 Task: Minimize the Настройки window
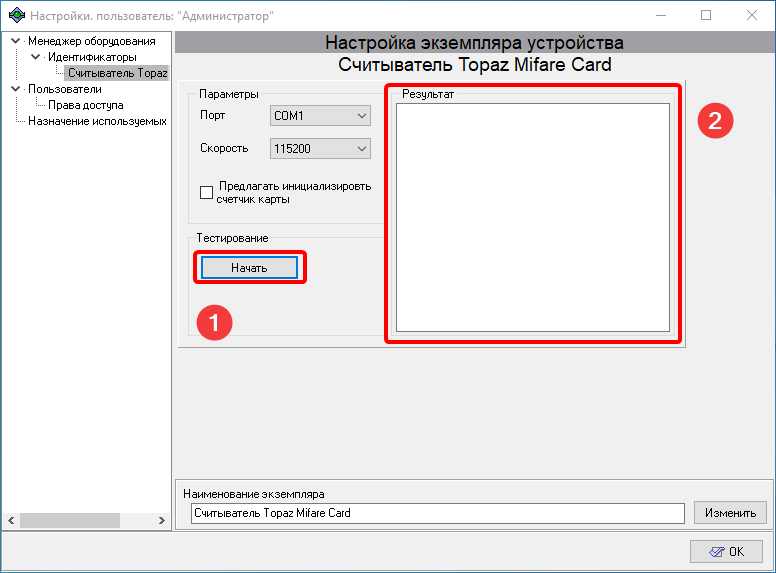[x=661, y=15]
